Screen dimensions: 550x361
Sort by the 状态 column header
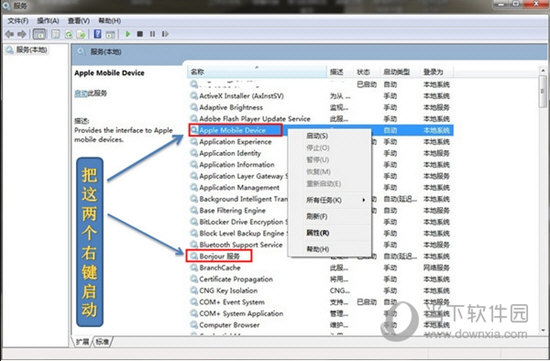(x=367, y=72)
